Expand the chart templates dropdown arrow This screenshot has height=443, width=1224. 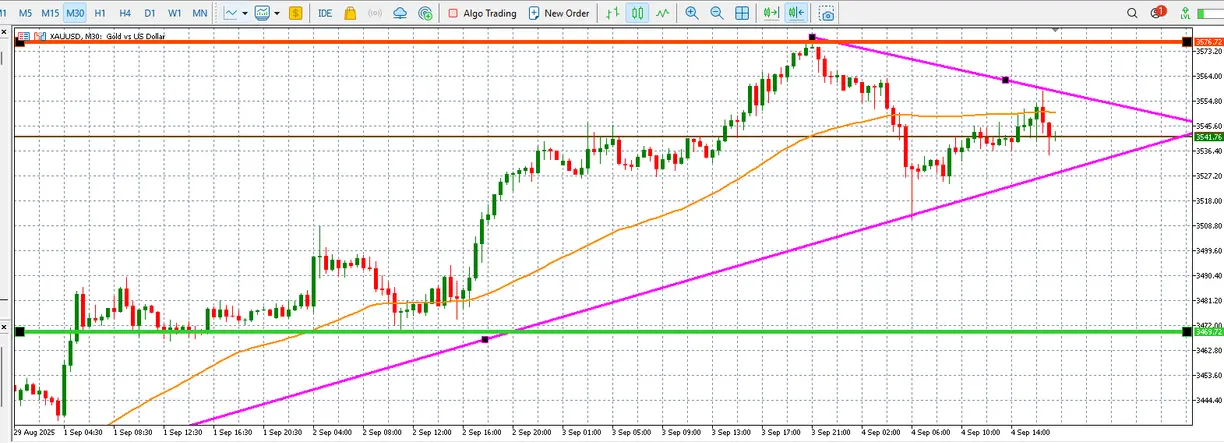278,13
